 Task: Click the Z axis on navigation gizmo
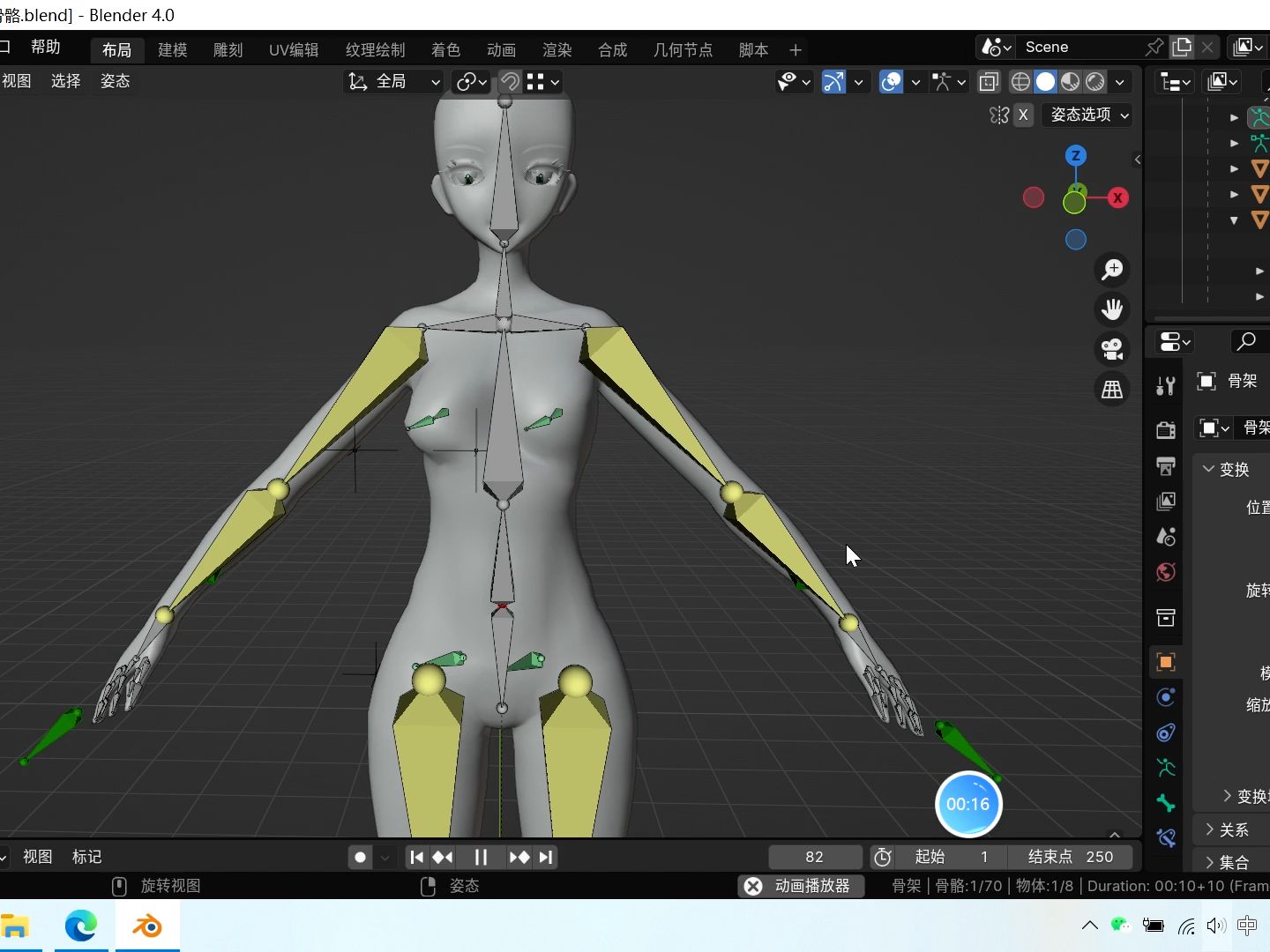[x=1075, y=156]
